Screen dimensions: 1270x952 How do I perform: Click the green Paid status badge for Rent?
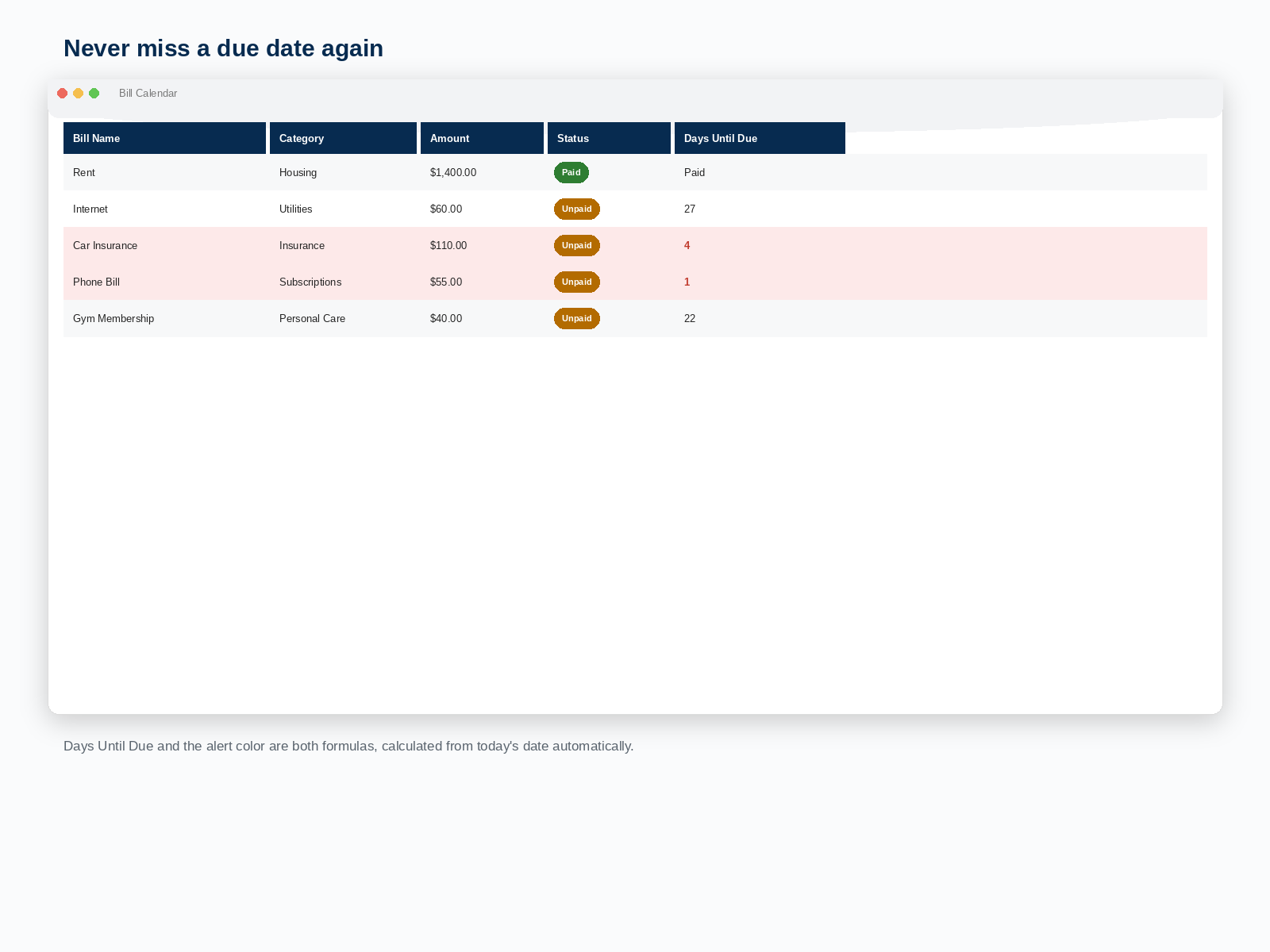[x=571, y=172]
